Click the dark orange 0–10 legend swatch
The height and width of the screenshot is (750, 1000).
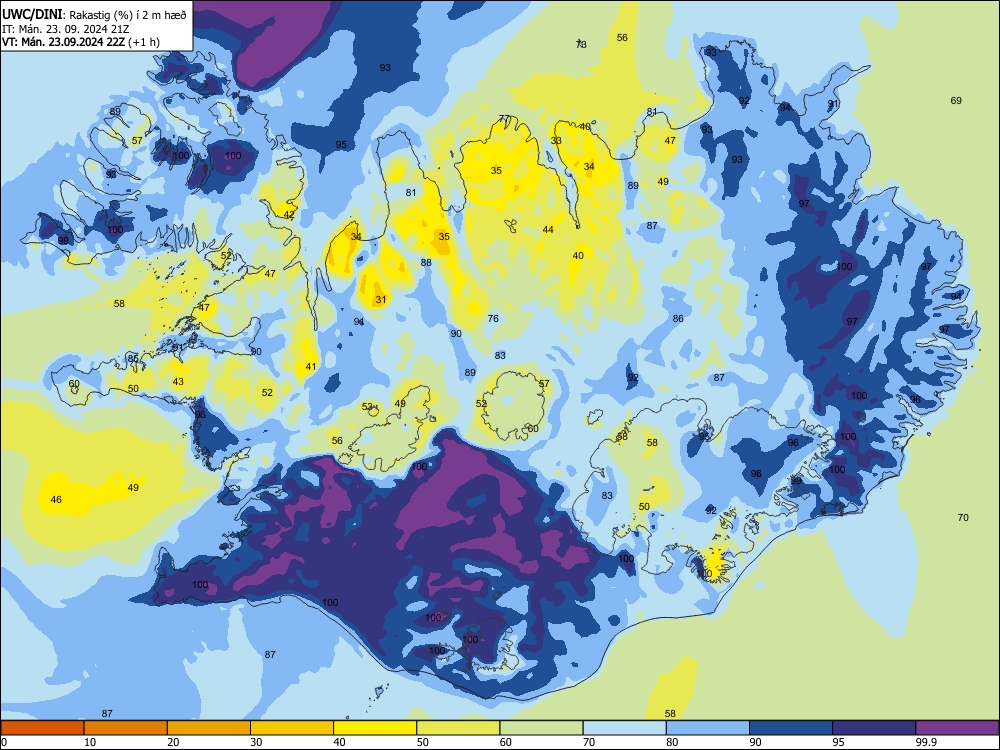(x=43, y=728)
